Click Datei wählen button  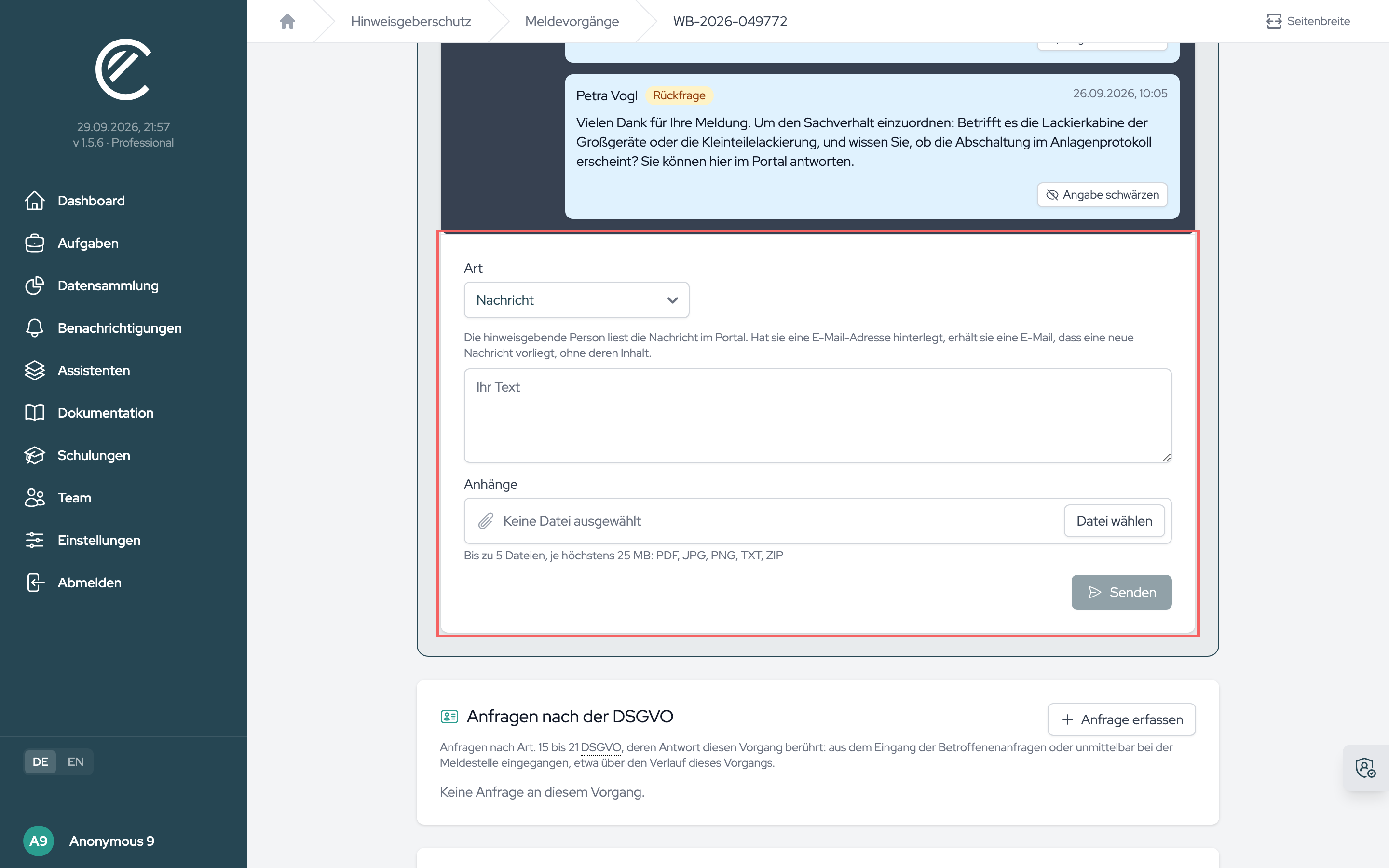coord(1114,521)
